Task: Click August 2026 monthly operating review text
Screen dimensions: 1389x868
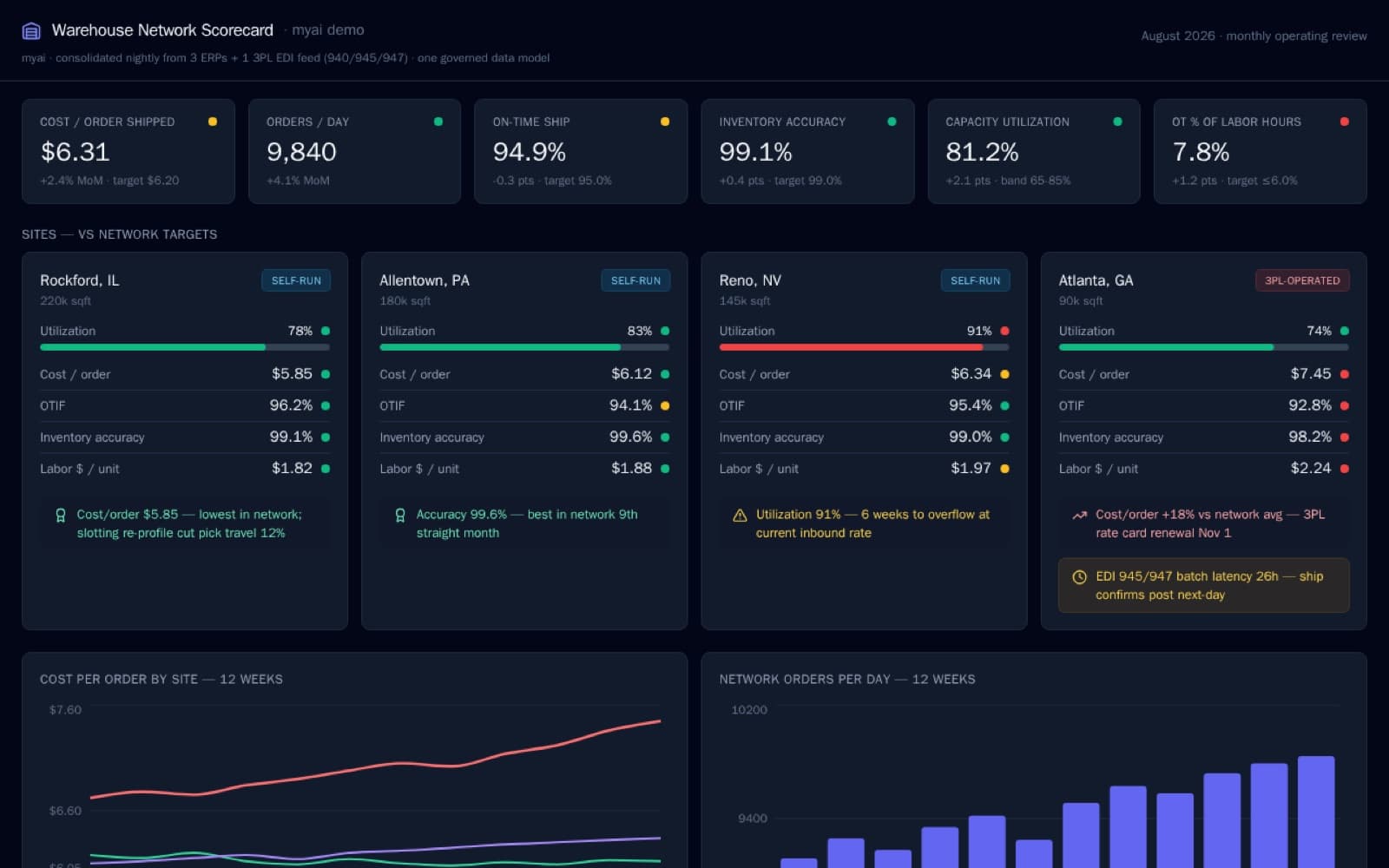Action: (1254, 36)
